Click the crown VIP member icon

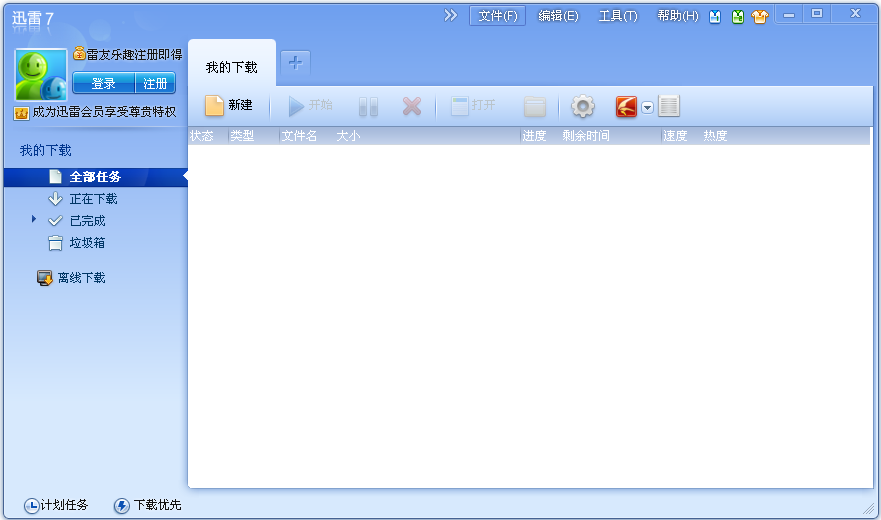pyautogui.click(x=21, y=113)
